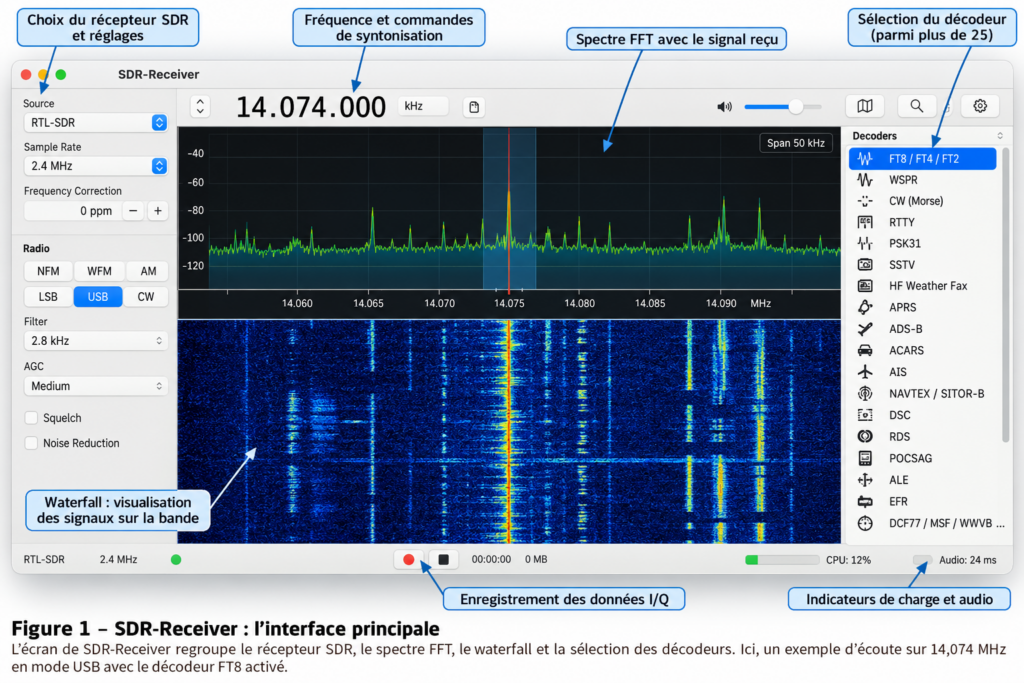Select the USB radio mode
Screen dimensions: 1024x683
(98, 296)
